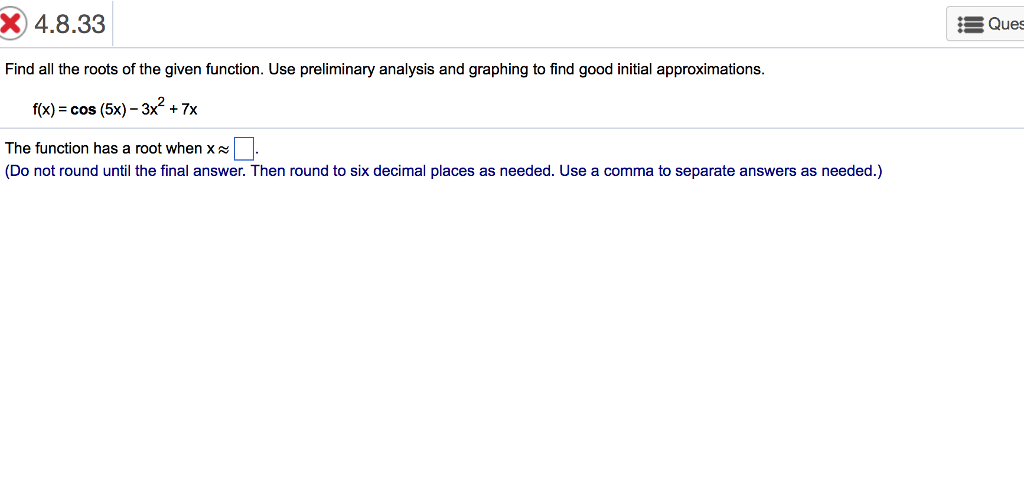Click the period after the answer box
Screen dimensions: 1024x490
point(257,152)
